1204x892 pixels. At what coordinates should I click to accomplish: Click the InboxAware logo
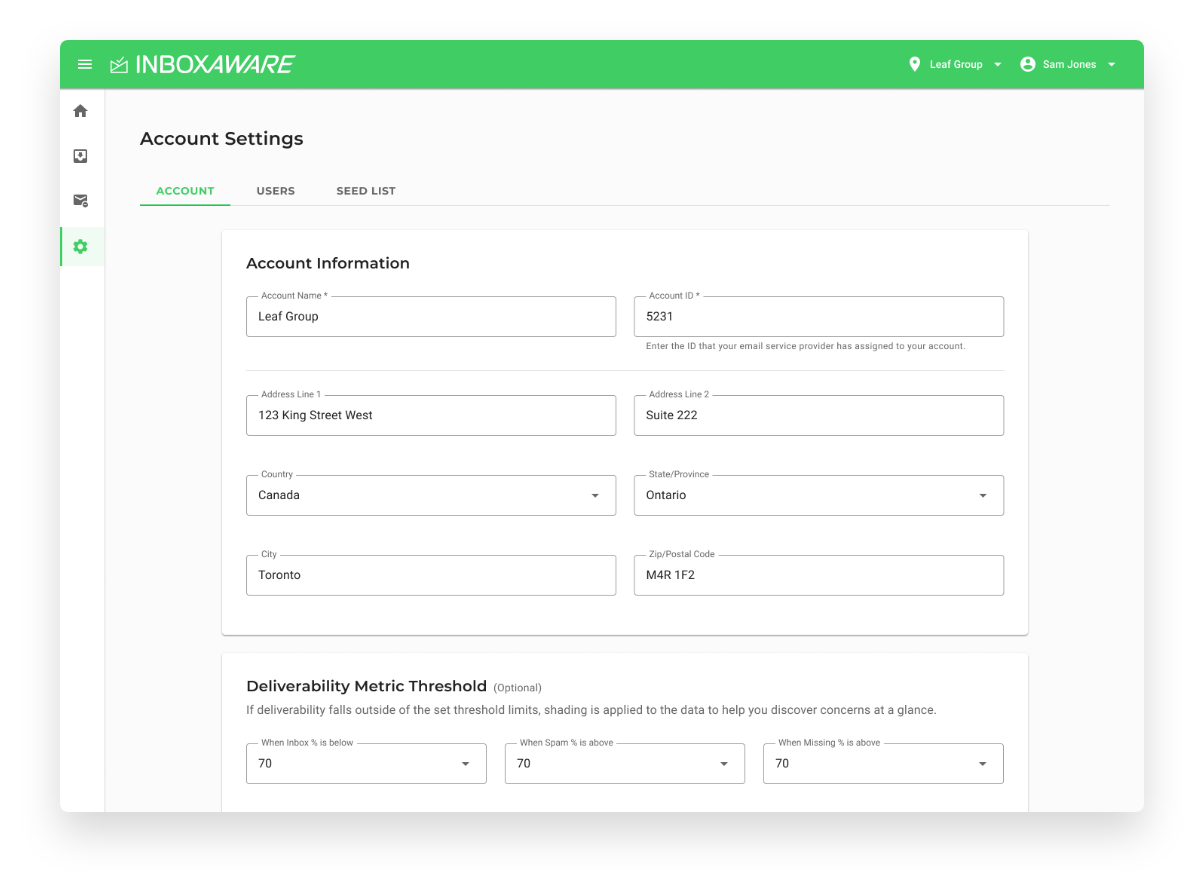point(202,65)
